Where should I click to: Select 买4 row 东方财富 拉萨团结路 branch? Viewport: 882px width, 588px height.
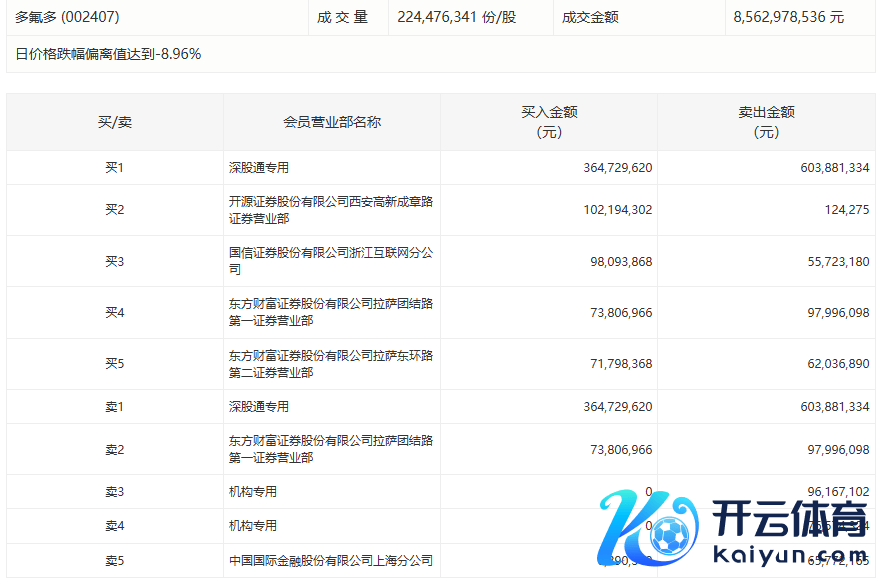[x=330, y=312]
